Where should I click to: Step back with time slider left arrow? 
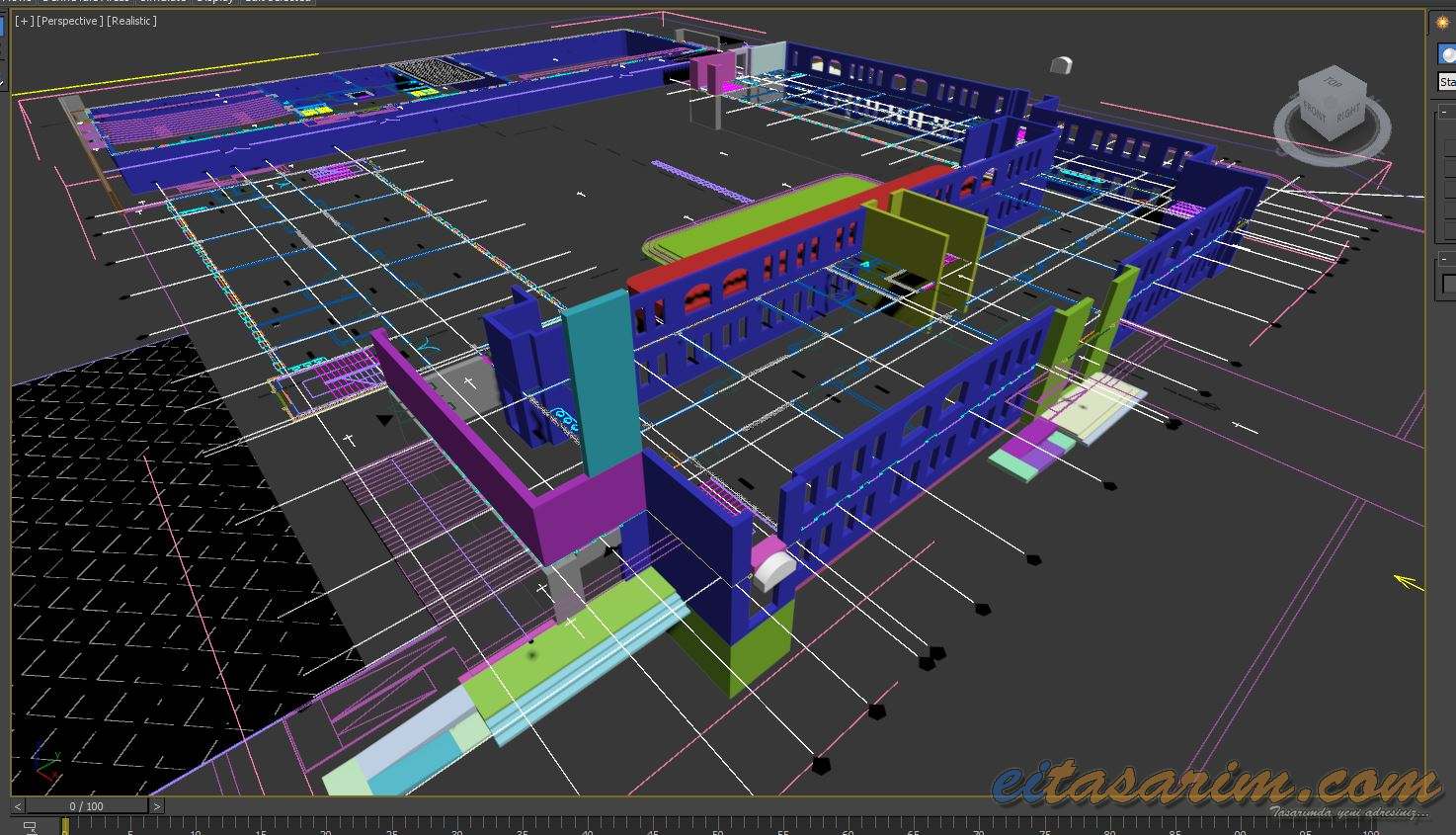click(19, 806)
